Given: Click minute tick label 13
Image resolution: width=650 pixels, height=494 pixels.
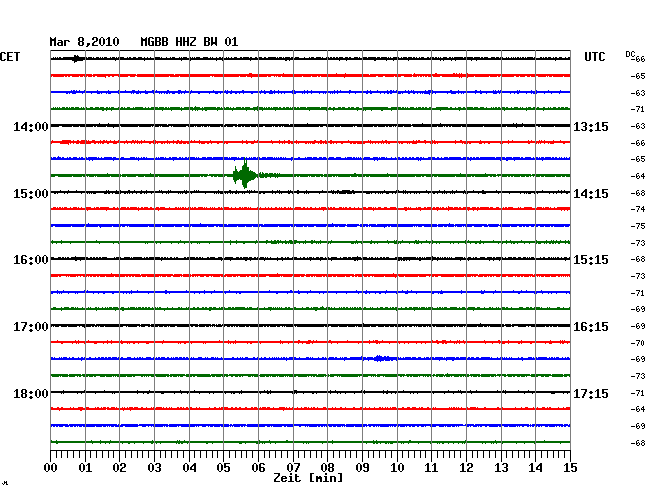Looking at the screenshot, I should (x=501, y=468).
